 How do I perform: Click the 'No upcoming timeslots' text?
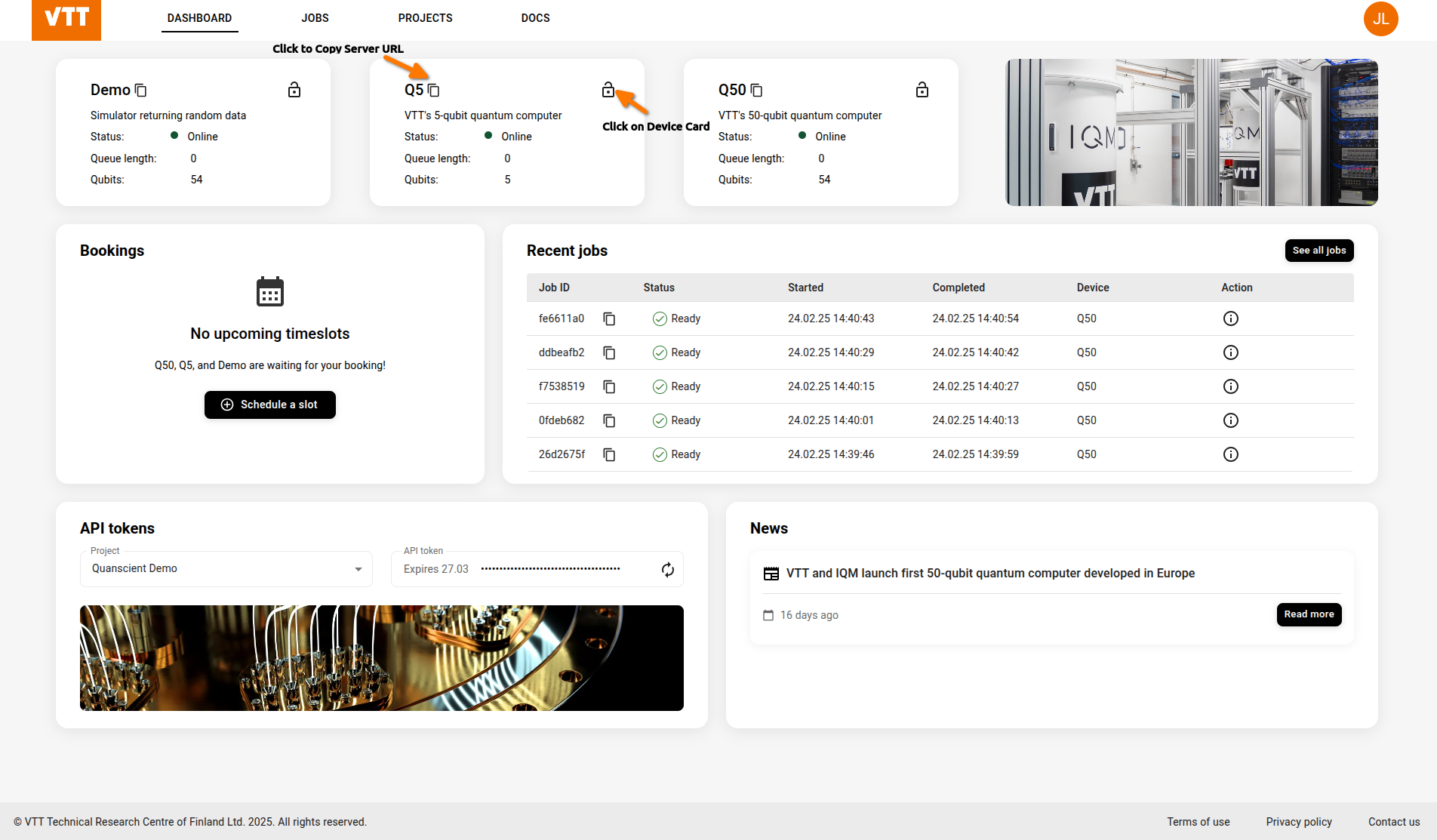[270, 334]
